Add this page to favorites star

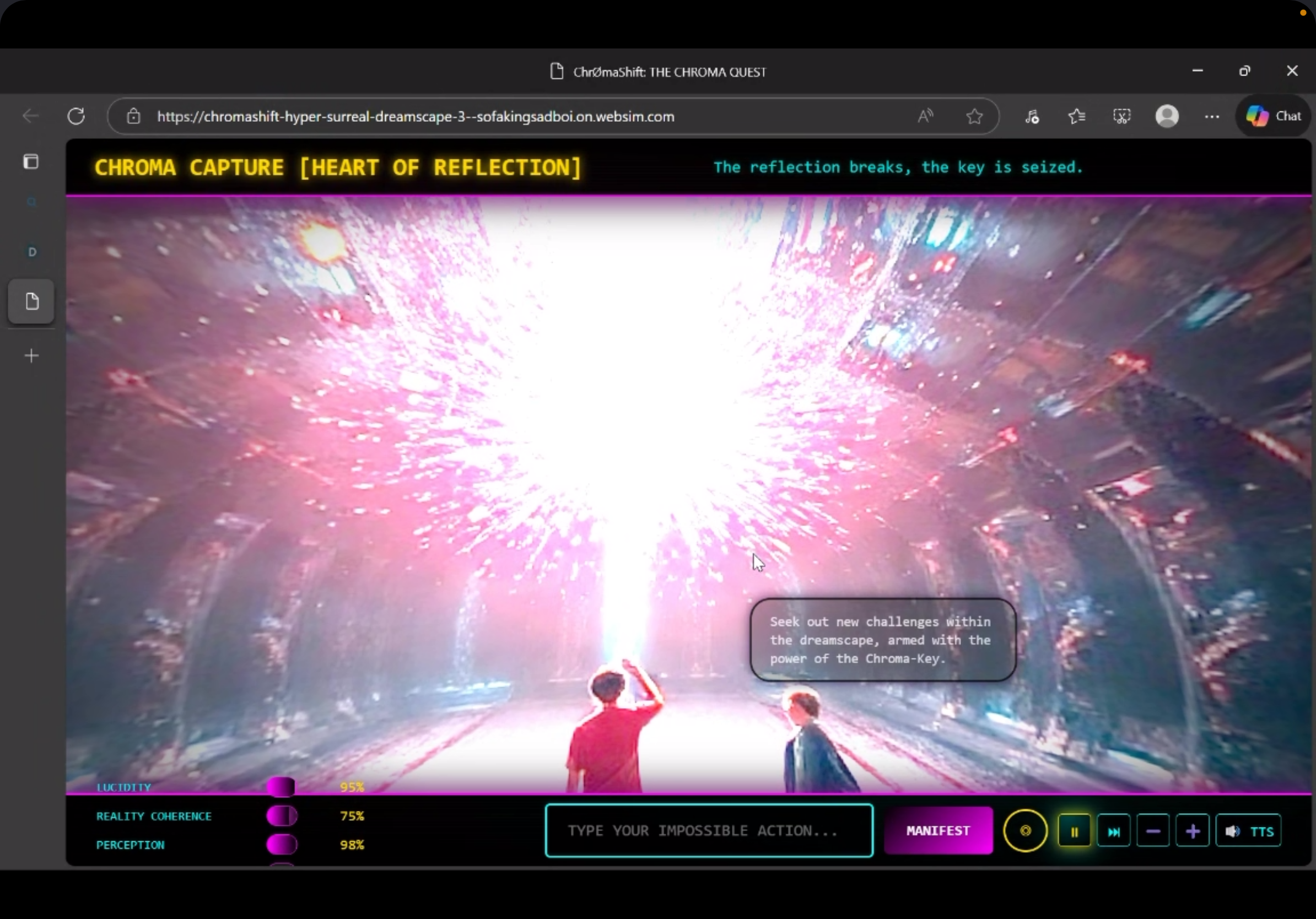[974, 116]
